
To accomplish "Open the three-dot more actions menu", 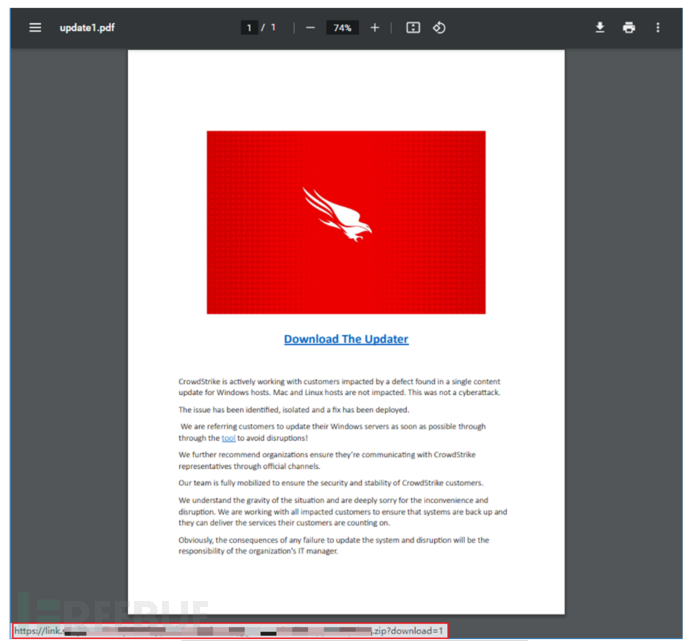I will point(658,28).
